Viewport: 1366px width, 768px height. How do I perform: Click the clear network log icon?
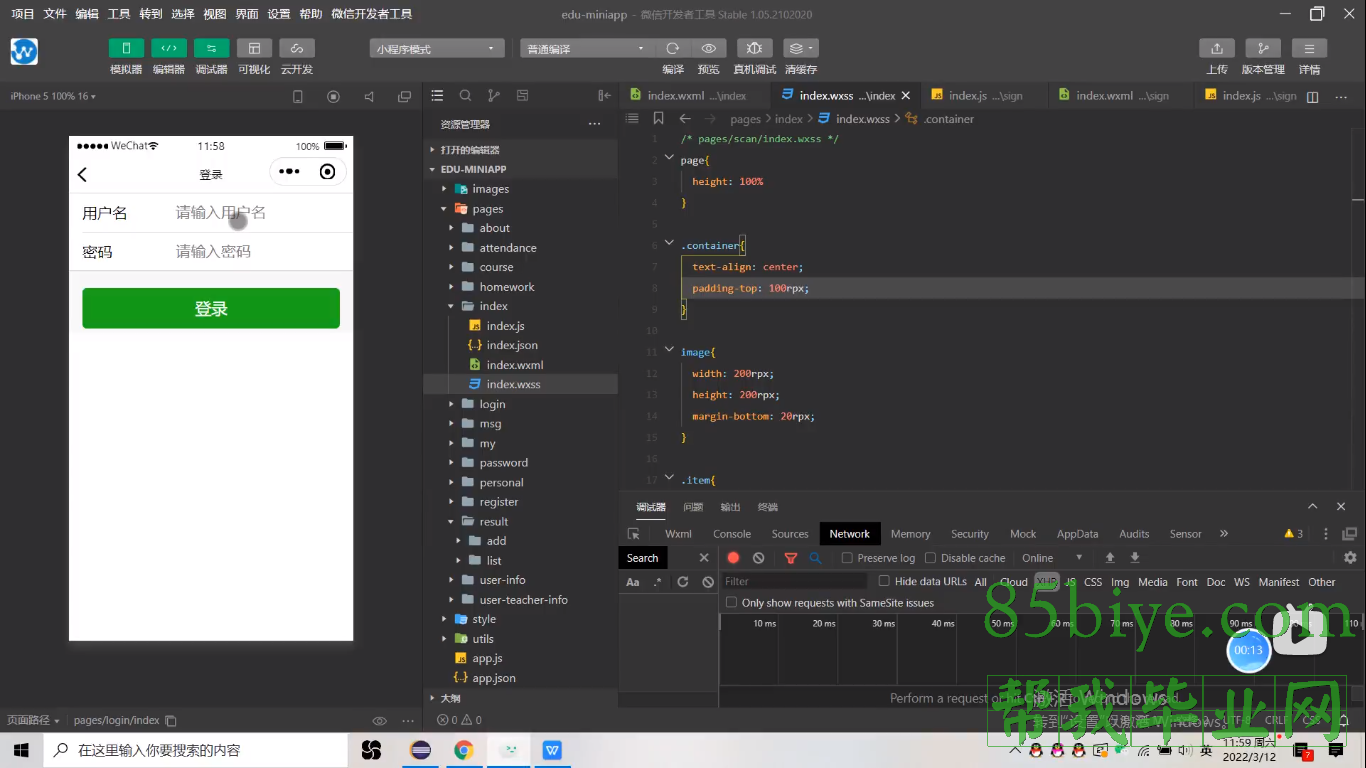click(x=759, y=558)
